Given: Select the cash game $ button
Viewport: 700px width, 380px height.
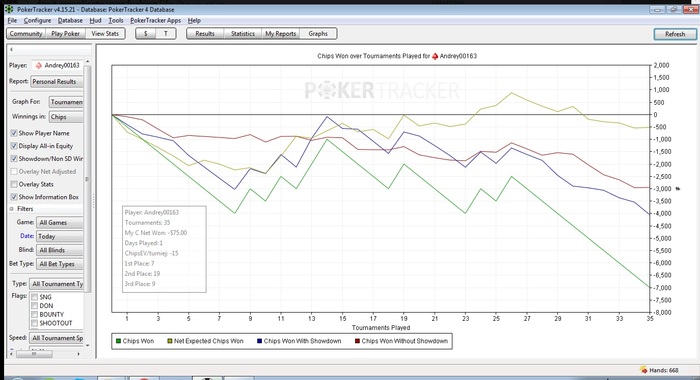Looking at the screenshot, I should pyautogui.click(x=146, y=33).
